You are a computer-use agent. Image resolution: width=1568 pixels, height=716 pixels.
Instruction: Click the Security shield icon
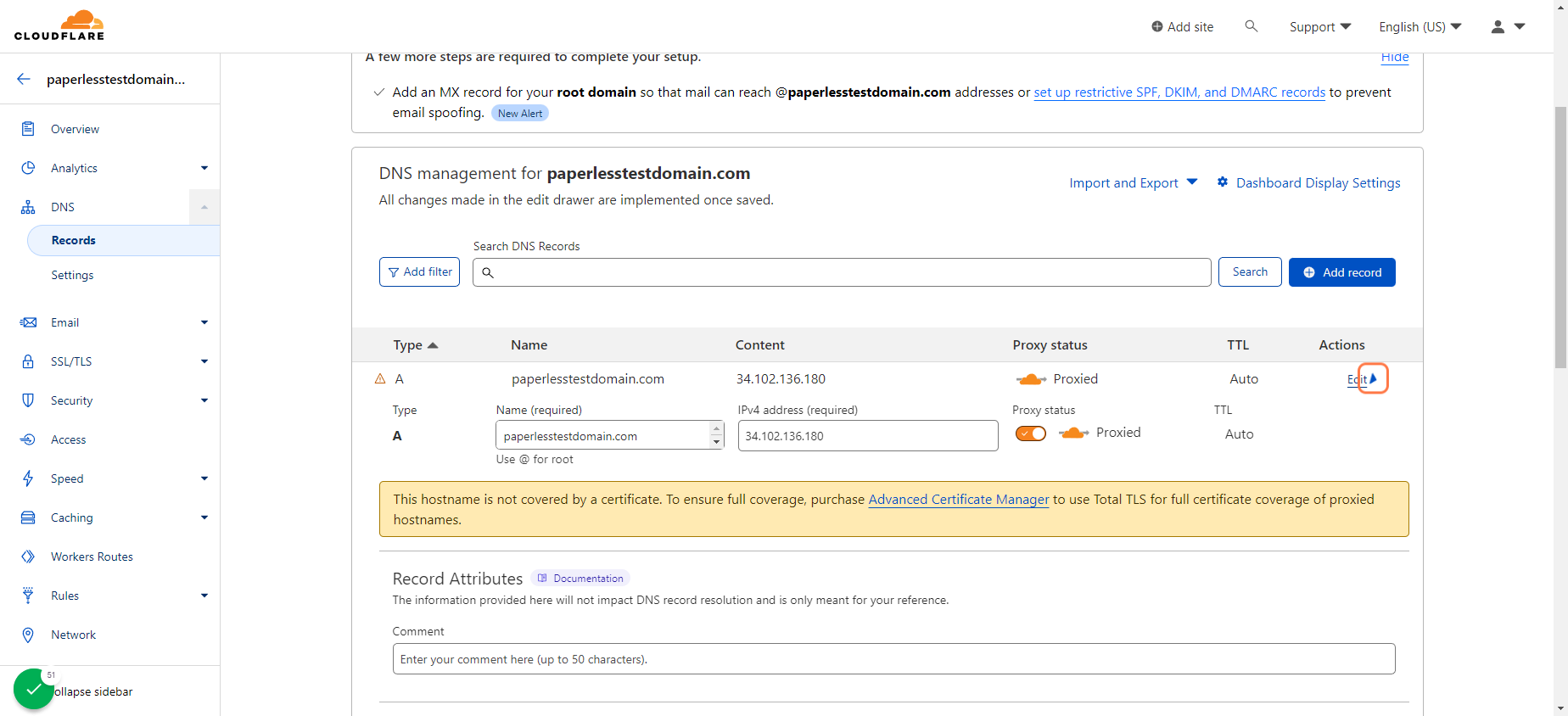[28, 400]
